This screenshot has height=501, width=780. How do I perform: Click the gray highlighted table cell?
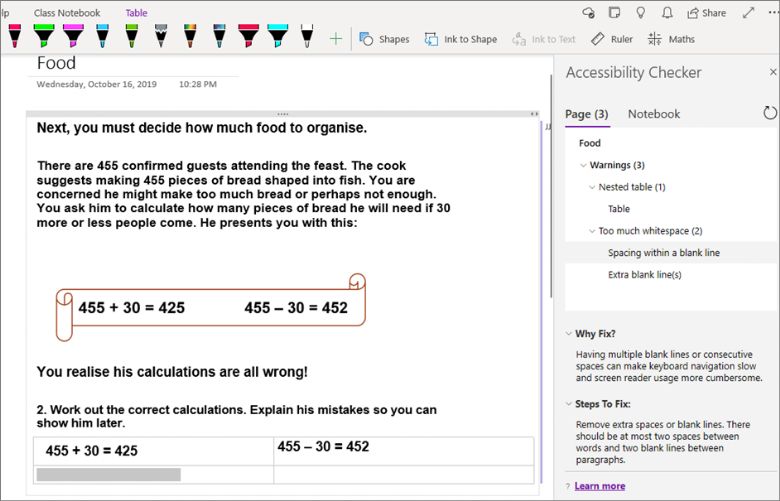tap(108, 475)
